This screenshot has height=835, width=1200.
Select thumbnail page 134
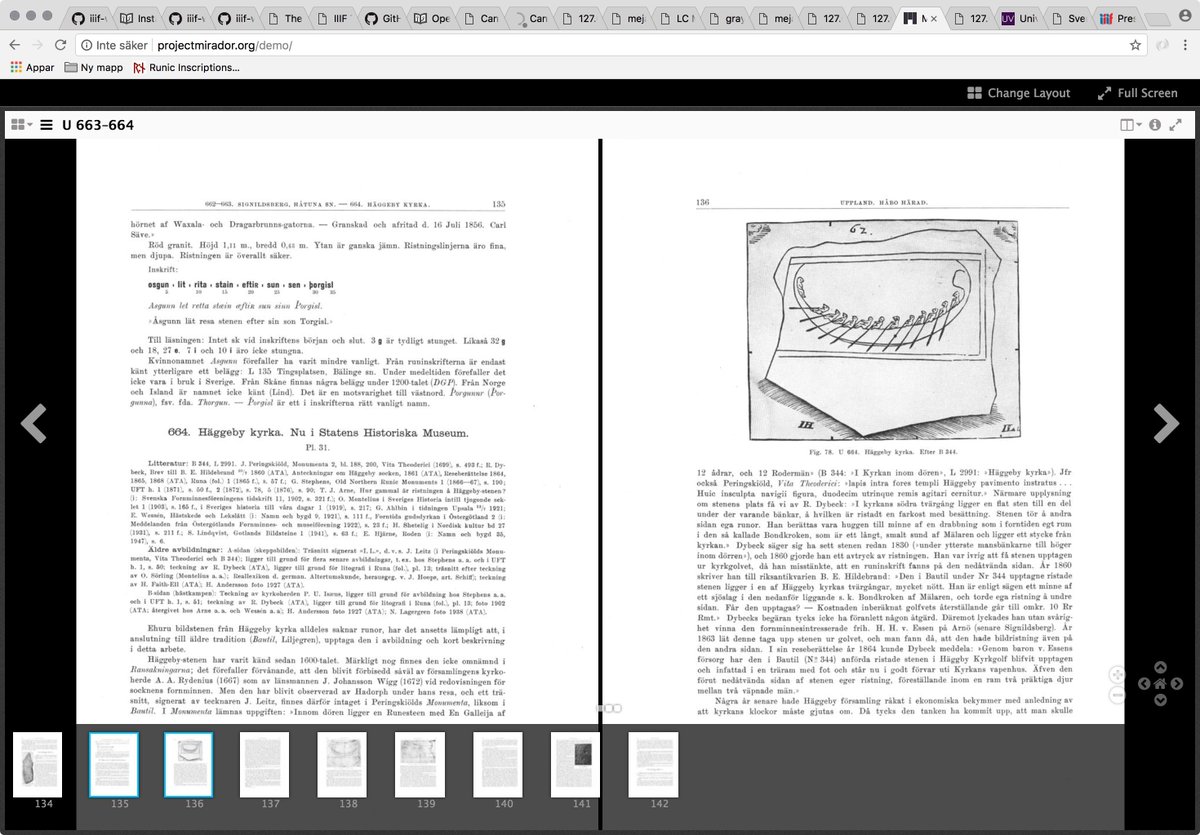tap(38, 765)
